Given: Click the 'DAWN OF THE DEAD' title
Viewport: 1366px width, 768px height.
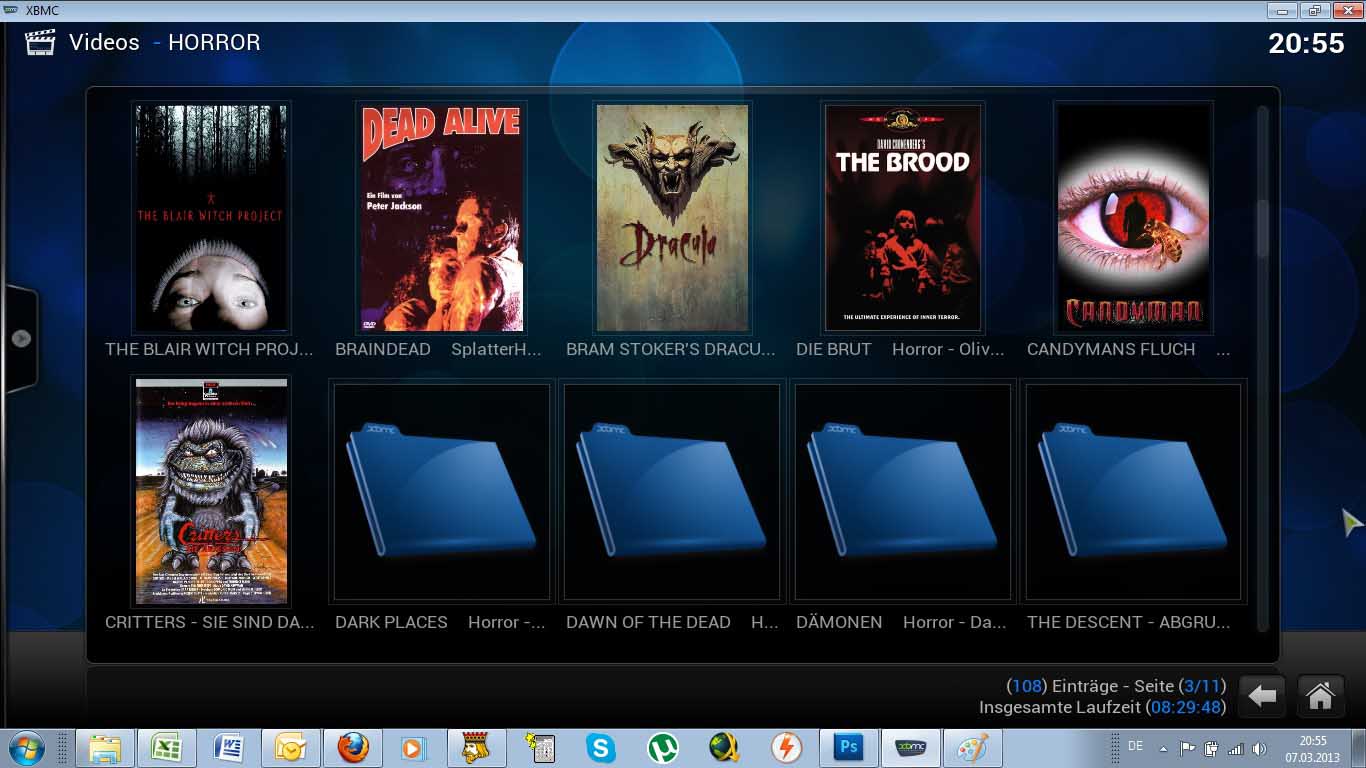Looking at the screenshot, I should point(648,622).
